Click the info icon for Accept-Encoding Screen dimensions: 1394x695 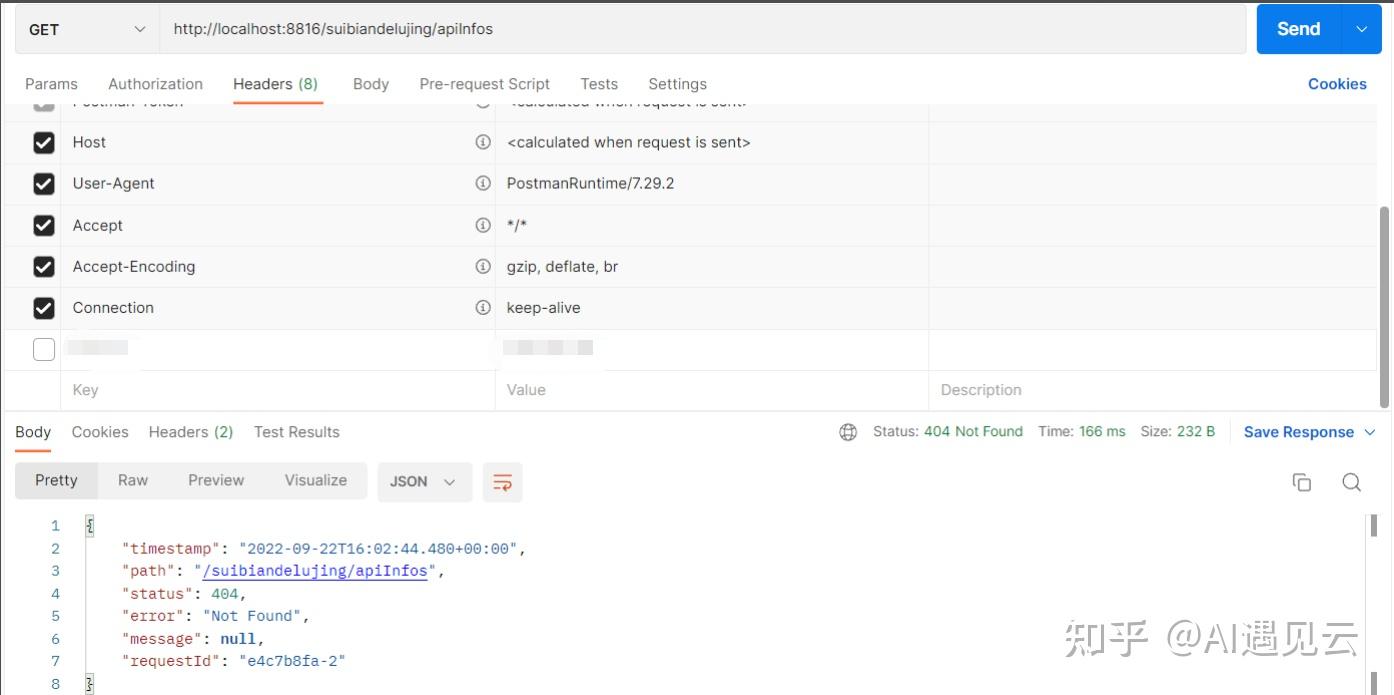tap(483, 266)
